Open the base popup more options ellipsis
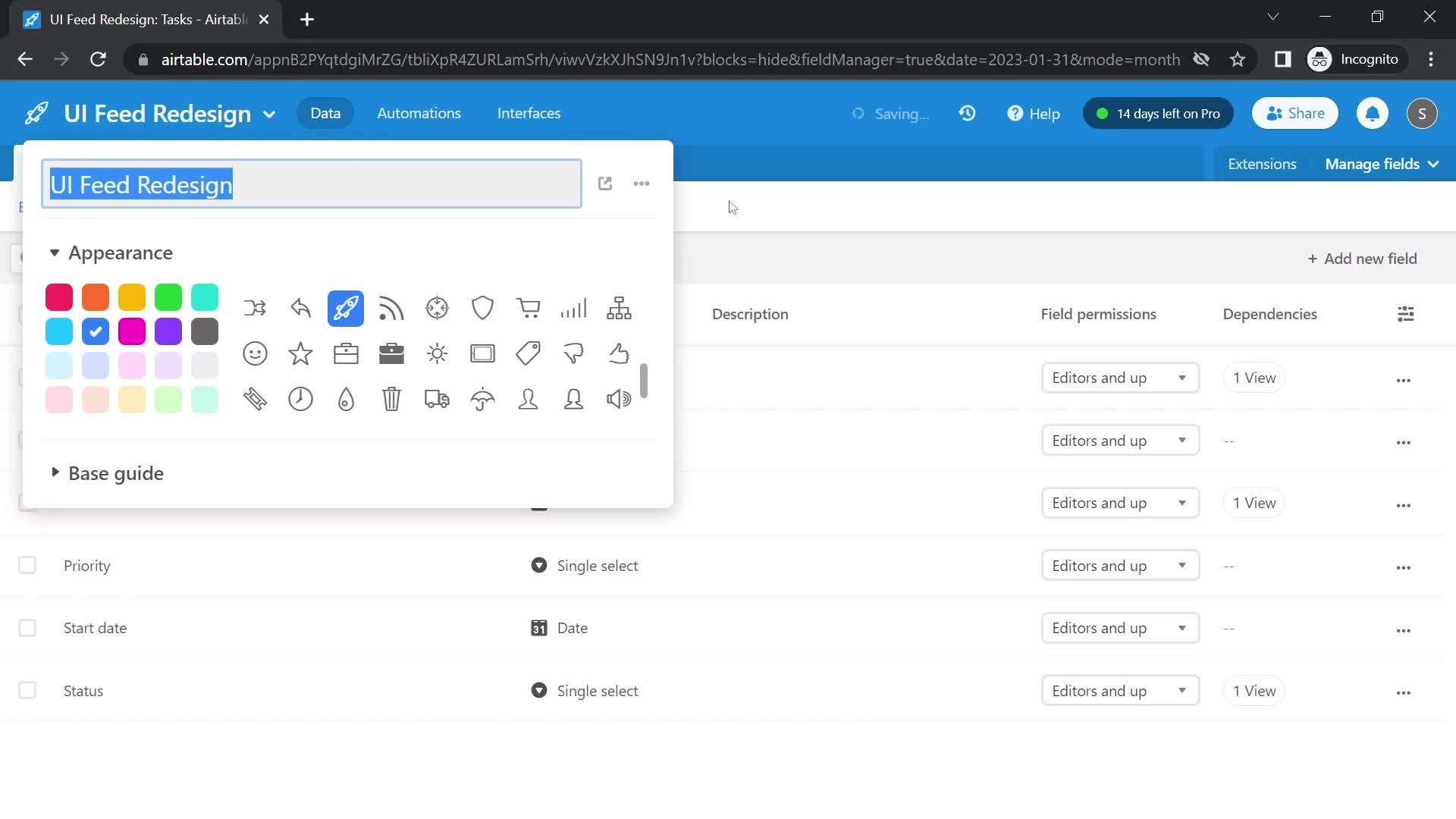This screenshot has width=1456, height=819. click(642, 184)
